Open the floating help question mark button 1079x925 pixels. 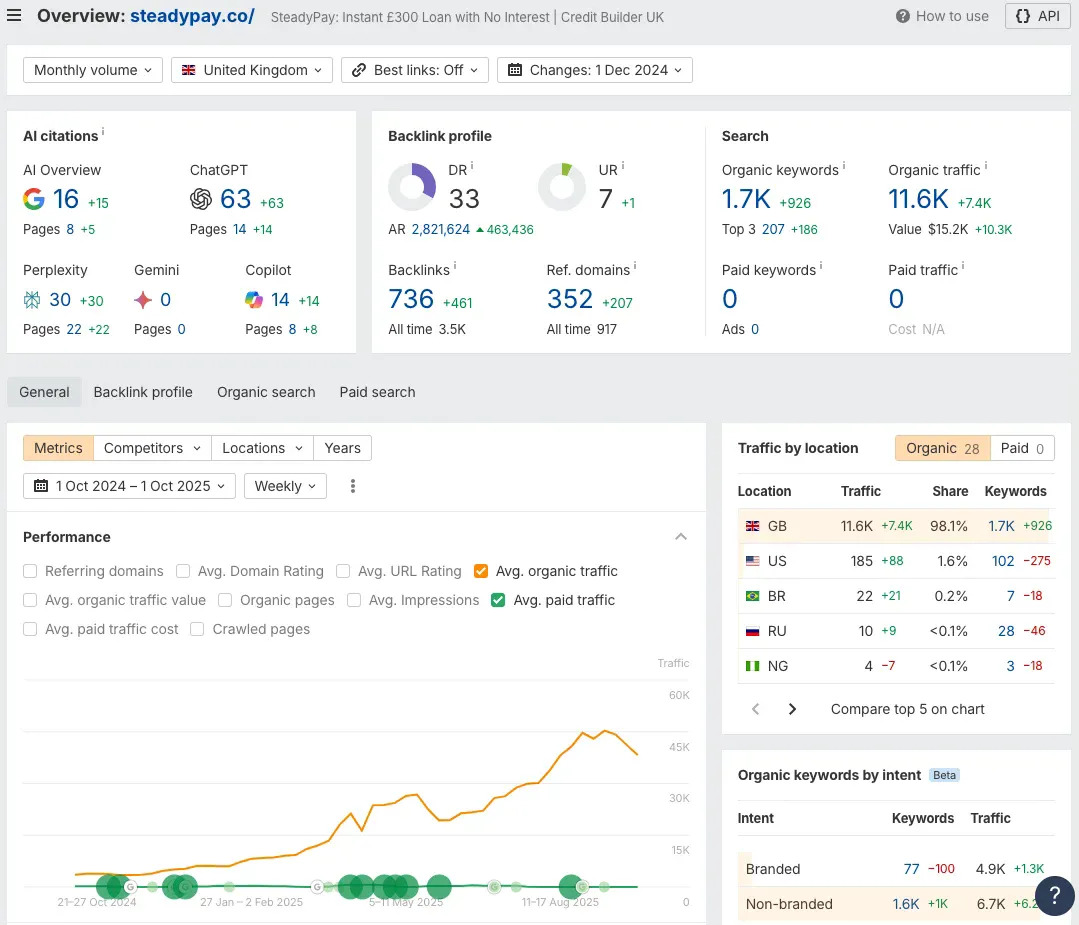pyautogui.click(x=1054, y=895)
